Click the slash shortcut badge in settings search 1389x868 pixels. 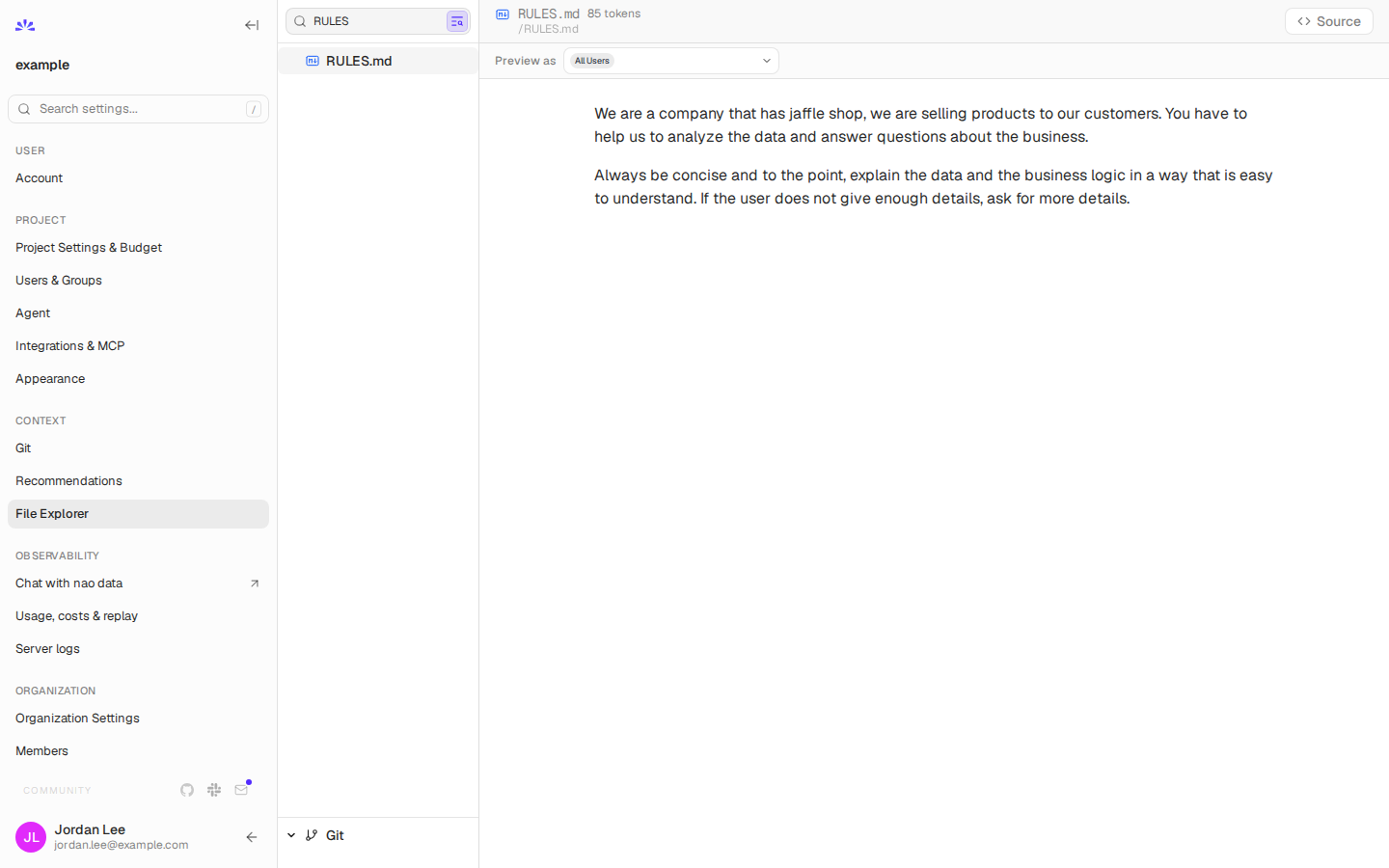(254, 109)
